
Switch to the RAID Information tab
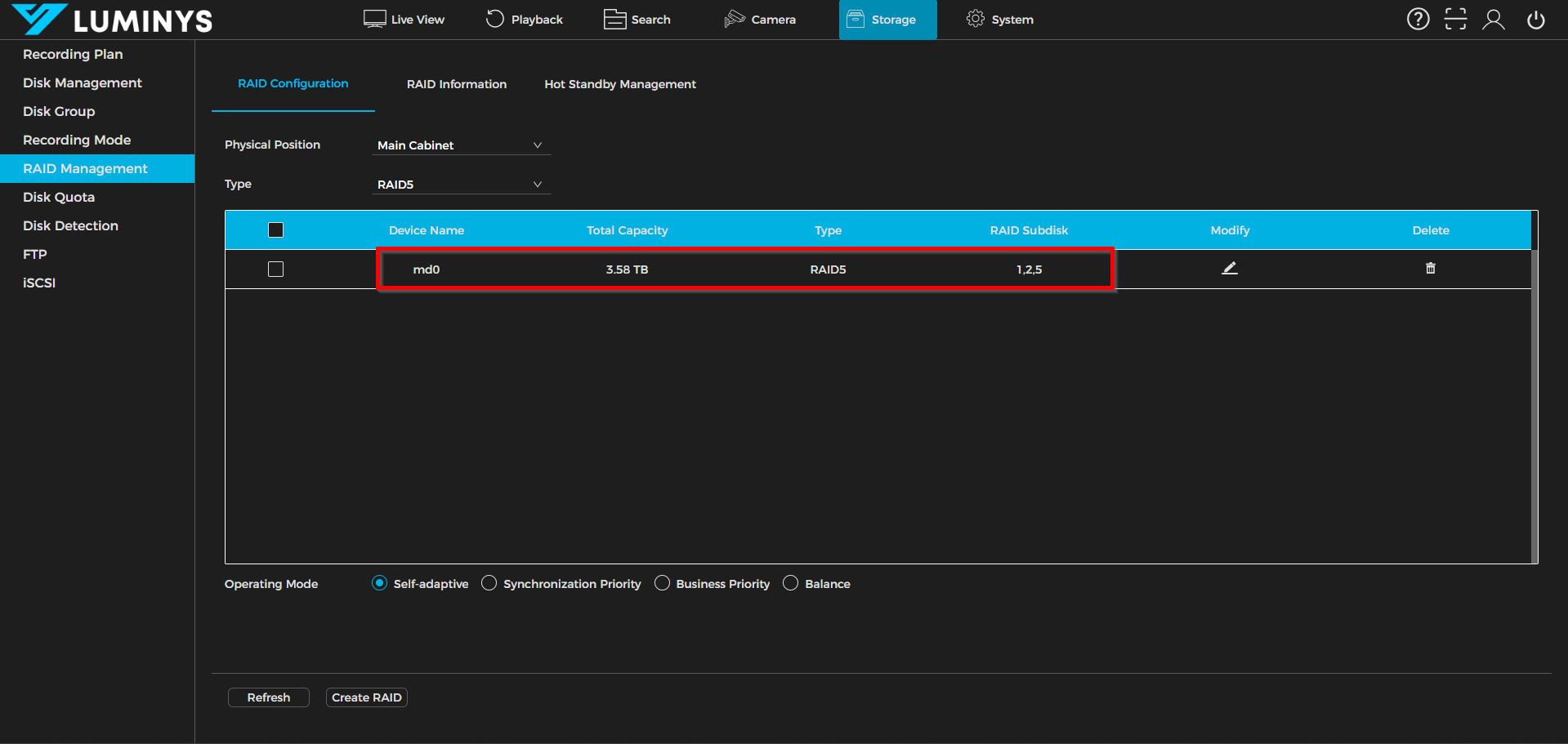coord(456,84)
